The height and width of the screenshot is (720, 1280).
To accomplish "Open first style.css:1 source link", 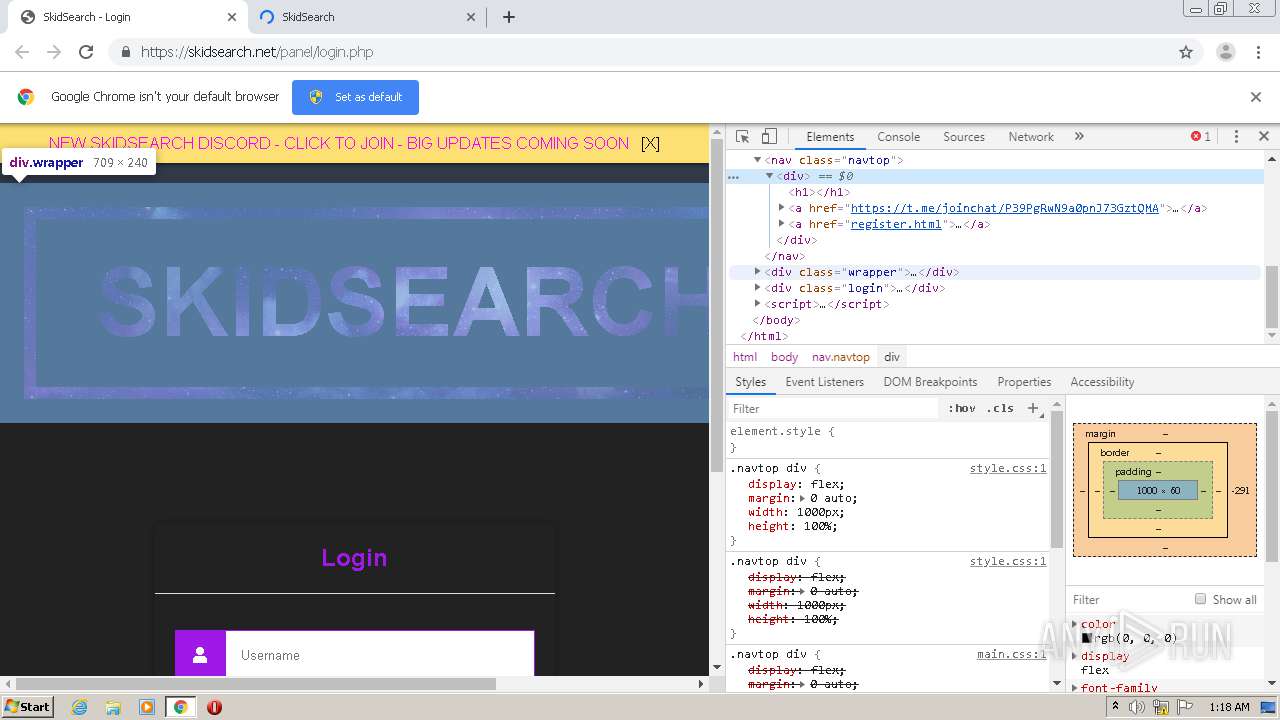I will pos(1008,468).
